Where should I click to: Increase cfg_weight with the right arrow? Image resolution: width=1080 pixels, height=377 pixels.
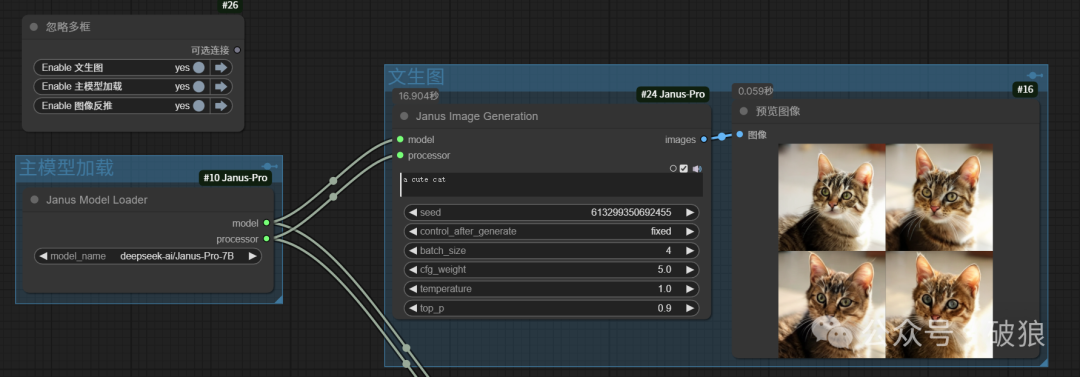[690, 269]
